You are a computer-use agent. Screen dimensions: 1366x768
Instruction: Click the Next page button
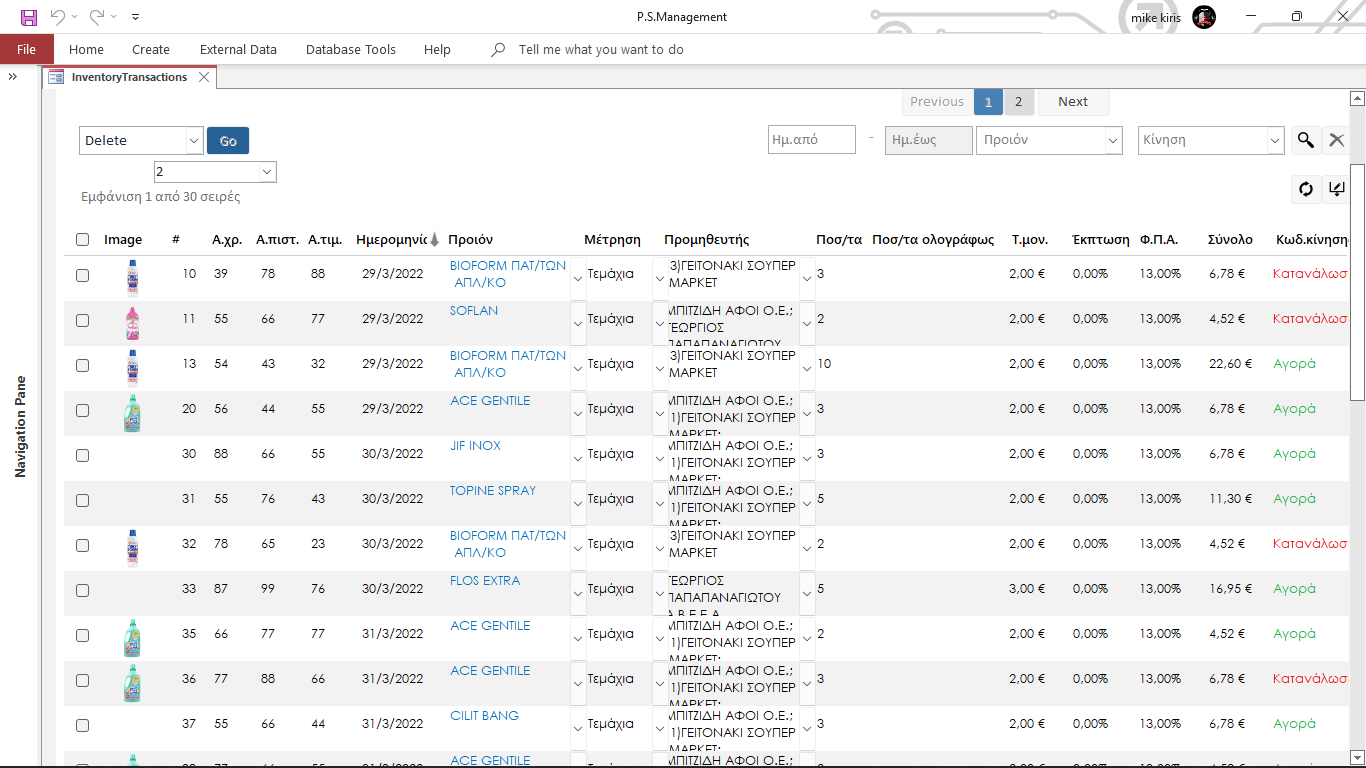pos(1073,101)
